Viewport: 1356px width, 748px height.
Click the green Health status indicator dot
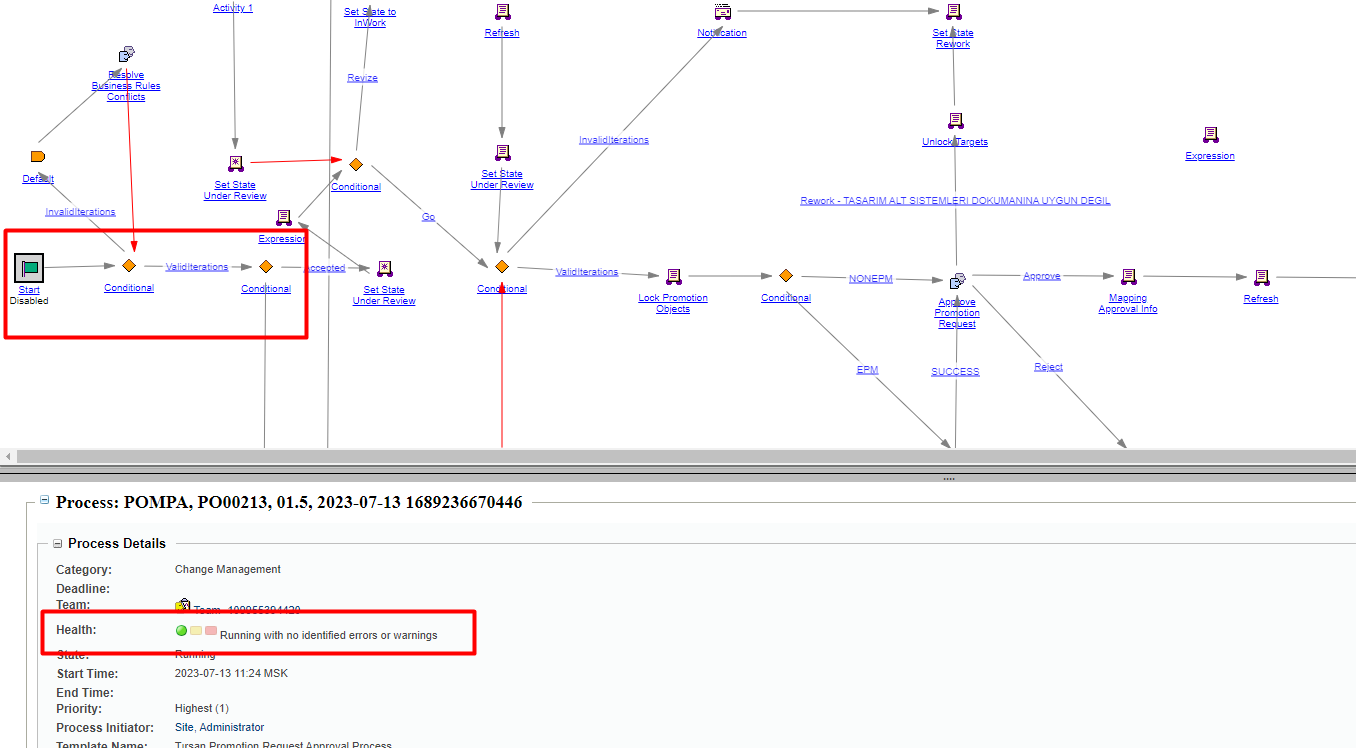click(181, 630)
